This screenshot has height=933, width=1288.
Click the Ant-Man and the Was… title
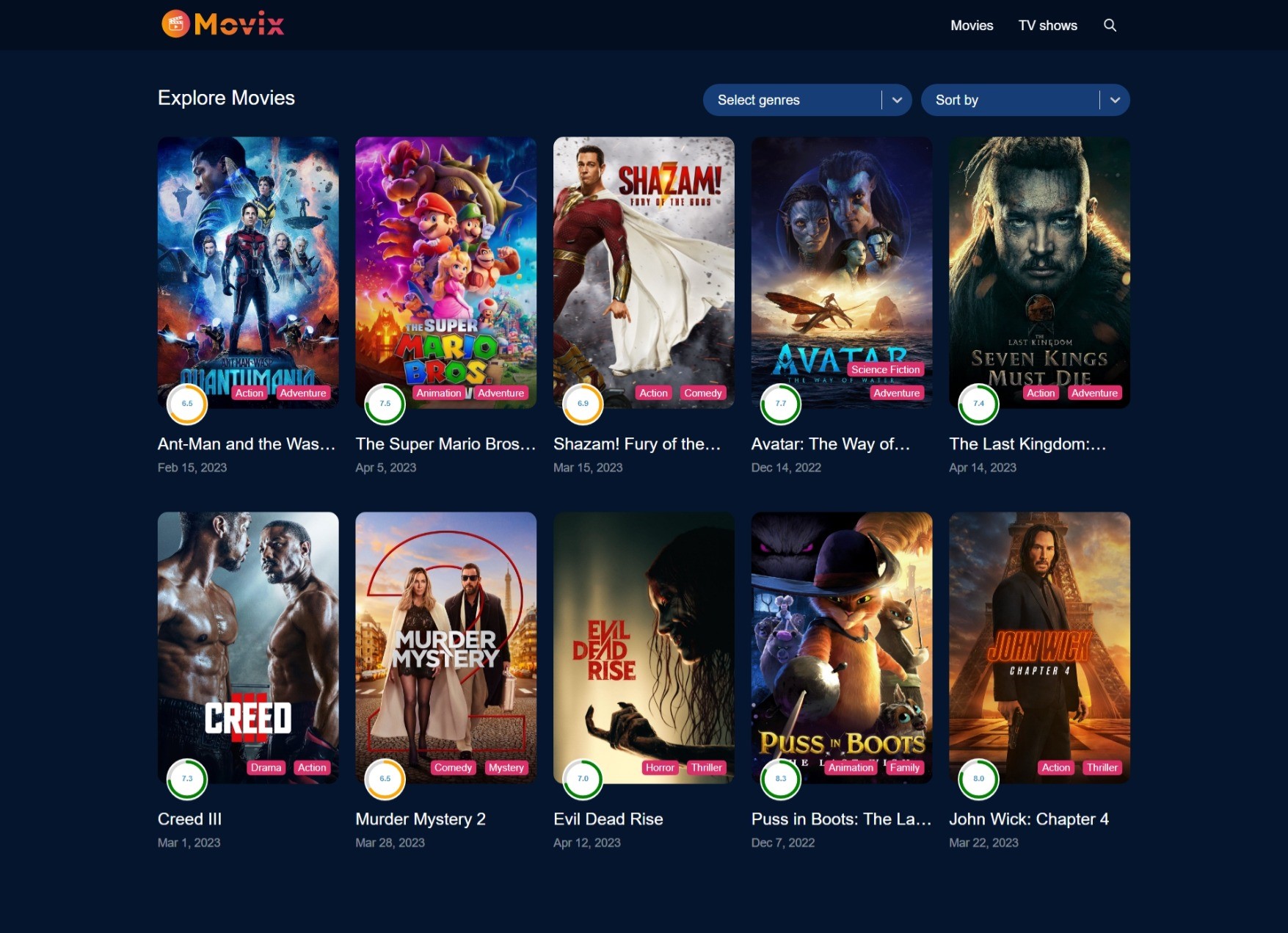(x=247, y=444)
